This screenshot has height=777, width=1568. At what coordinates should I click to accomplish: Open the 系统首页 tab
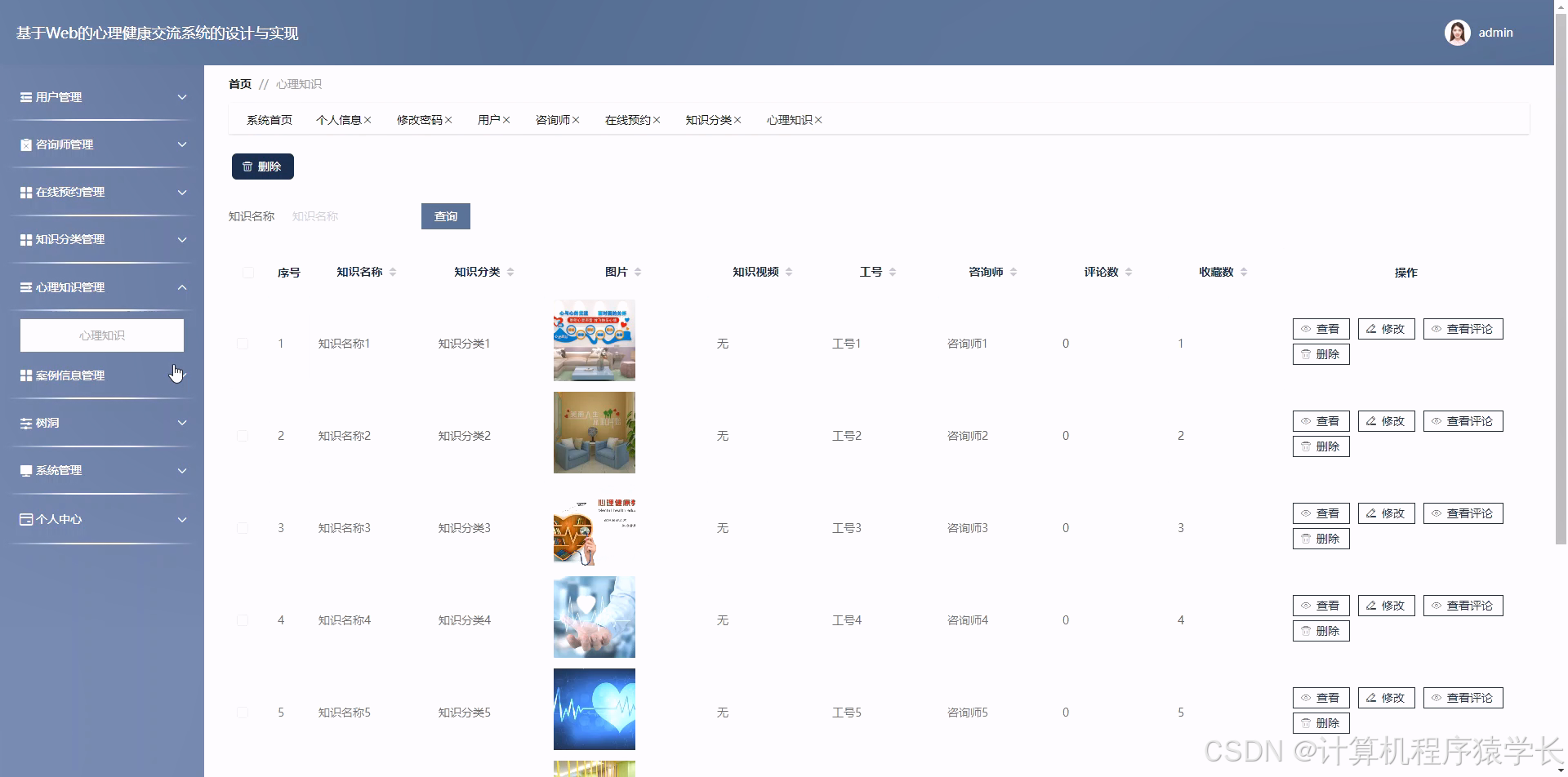coord(269,119)
